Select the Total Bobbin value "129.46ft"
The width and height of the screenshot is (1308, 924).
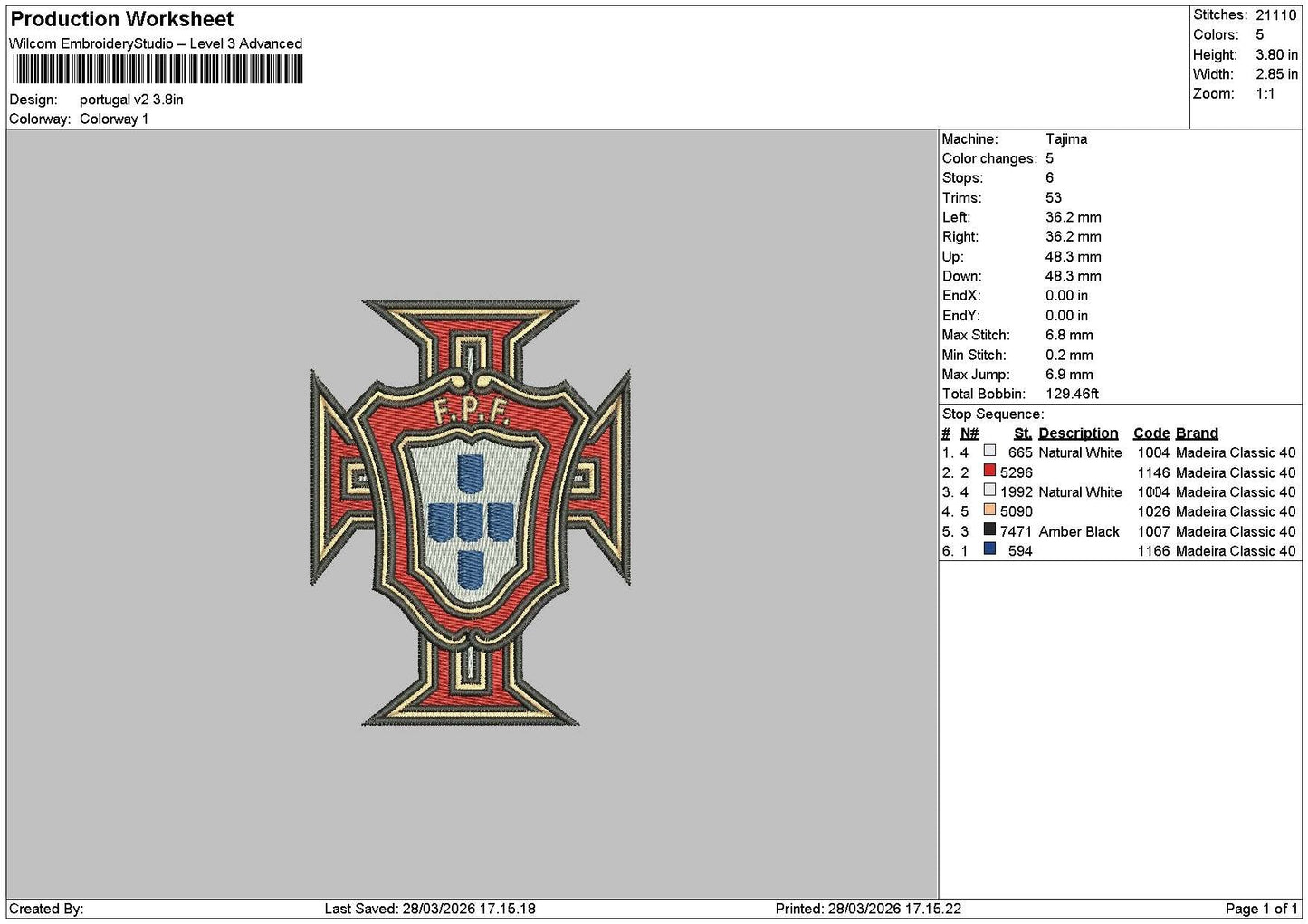click(x=1073, y=394)
